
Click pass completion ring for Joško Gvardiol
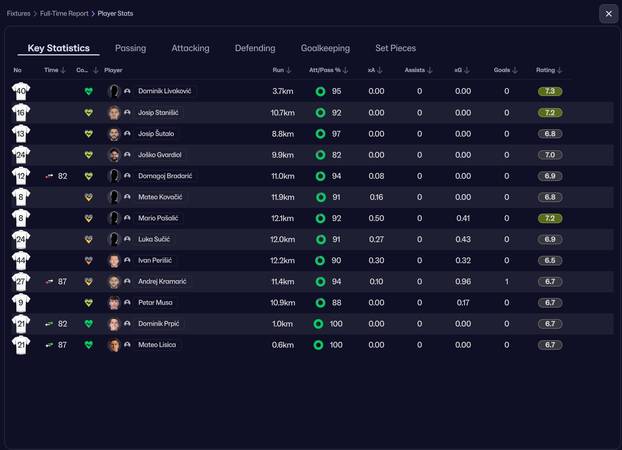point(320,155)
